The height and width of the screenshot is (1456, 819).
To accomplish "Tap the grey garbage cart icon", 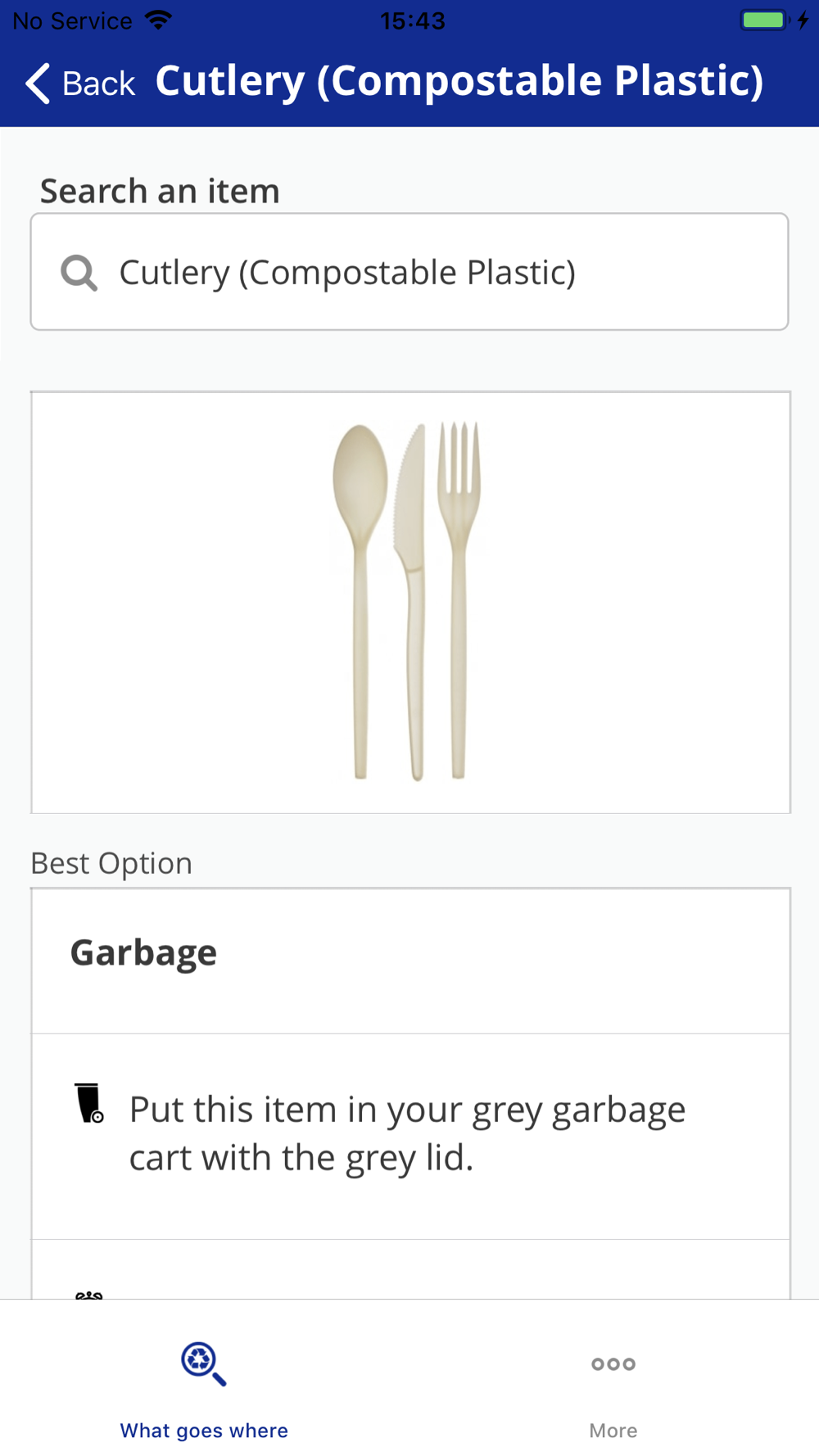I will 89,1103.
